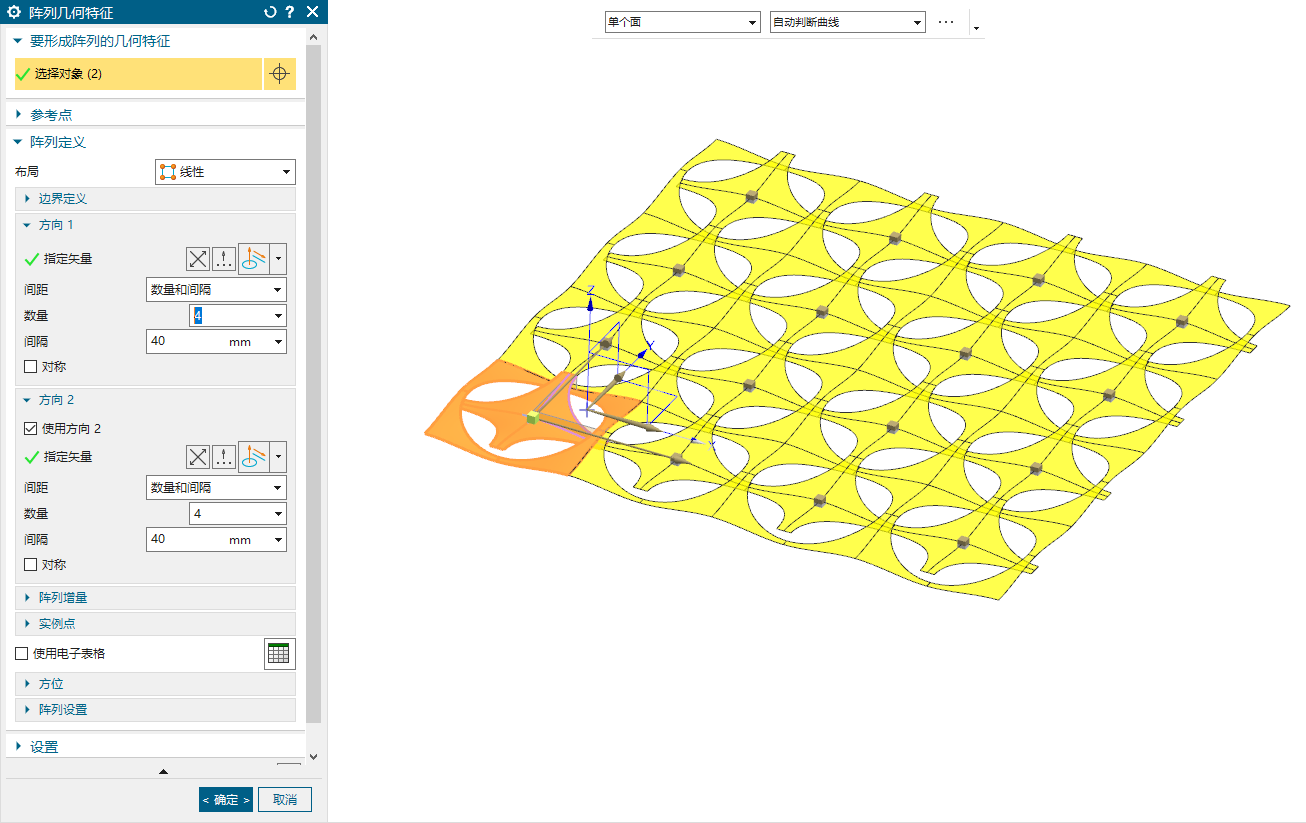
Task: Click the dialog scrollbar down arrow
Action: coord(313,758)
